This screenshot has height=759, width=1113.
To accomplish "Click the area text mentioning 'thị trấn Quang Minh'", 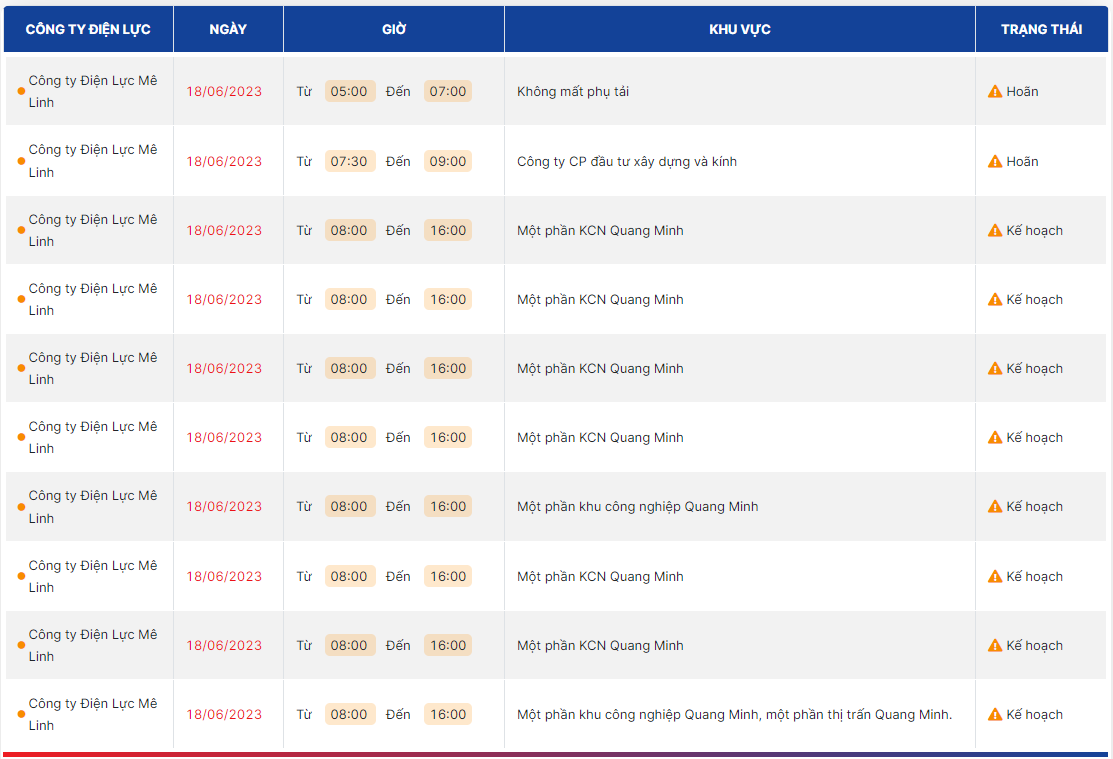I will (x=735, y=714).
